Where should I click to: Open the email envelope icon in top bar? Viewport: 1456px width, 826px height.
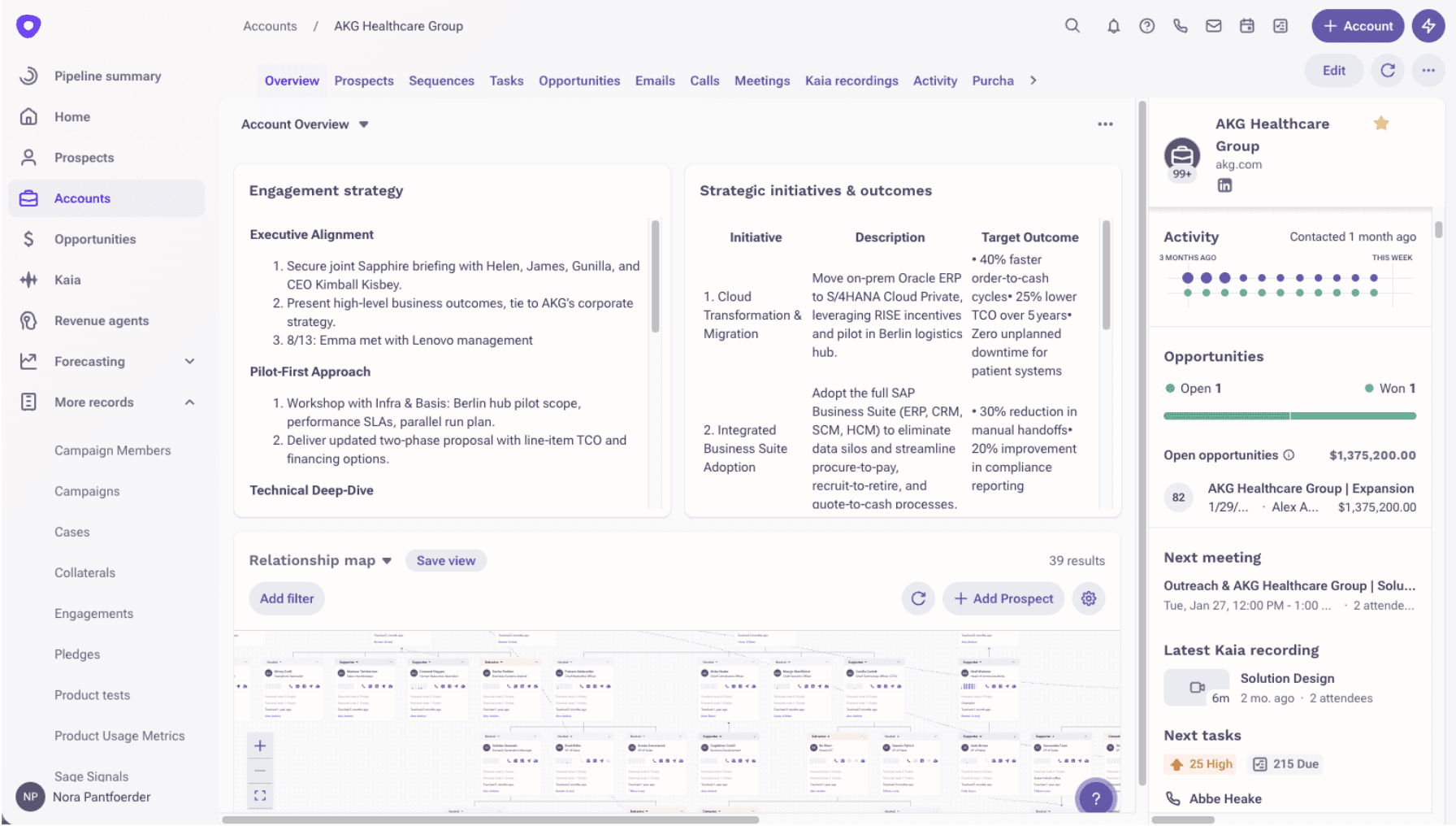tap(1213, 25)
